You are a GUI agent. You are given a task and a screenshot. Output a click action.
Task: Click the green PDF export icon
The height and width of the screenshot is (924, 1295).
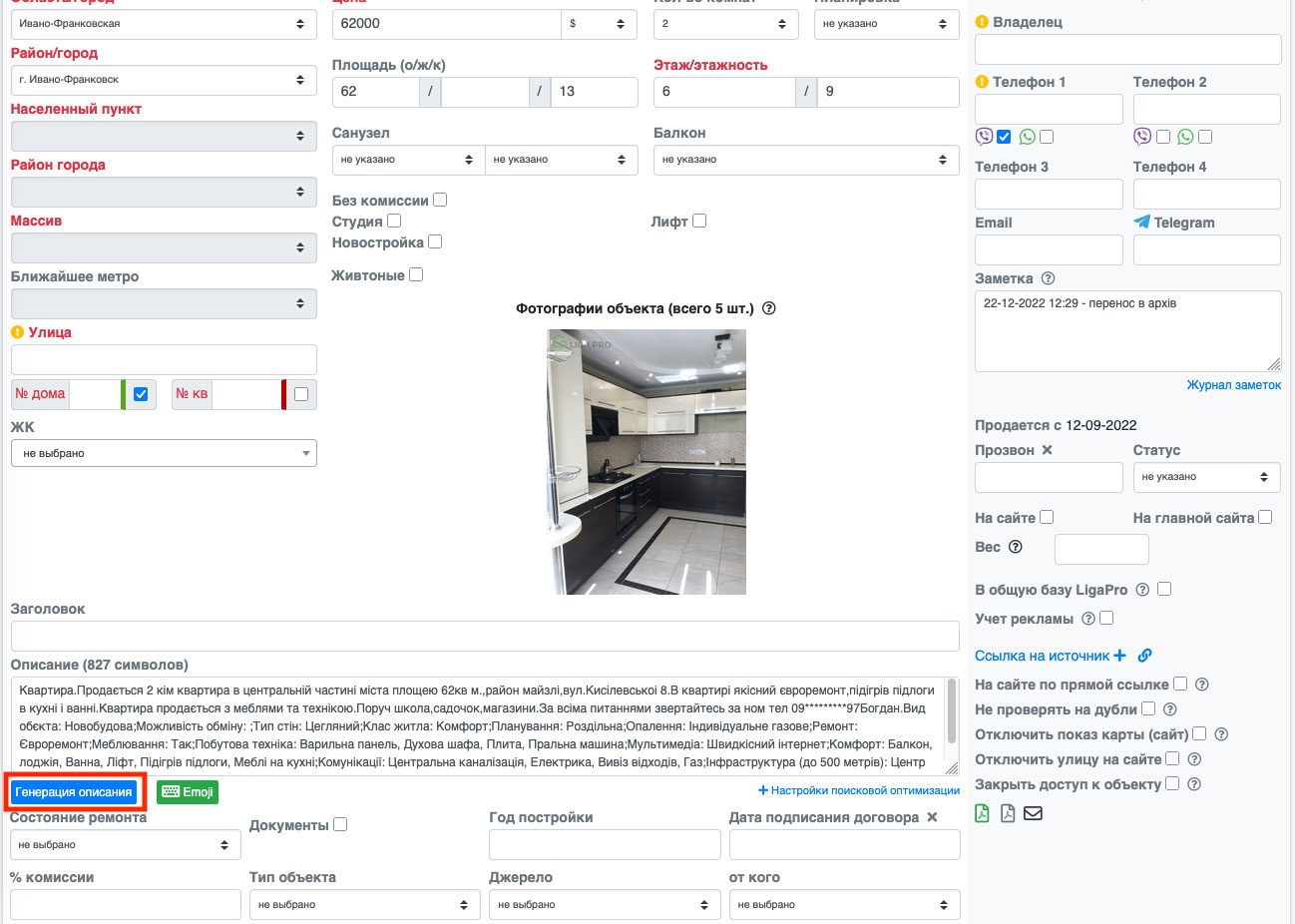(x=983, y=813)
